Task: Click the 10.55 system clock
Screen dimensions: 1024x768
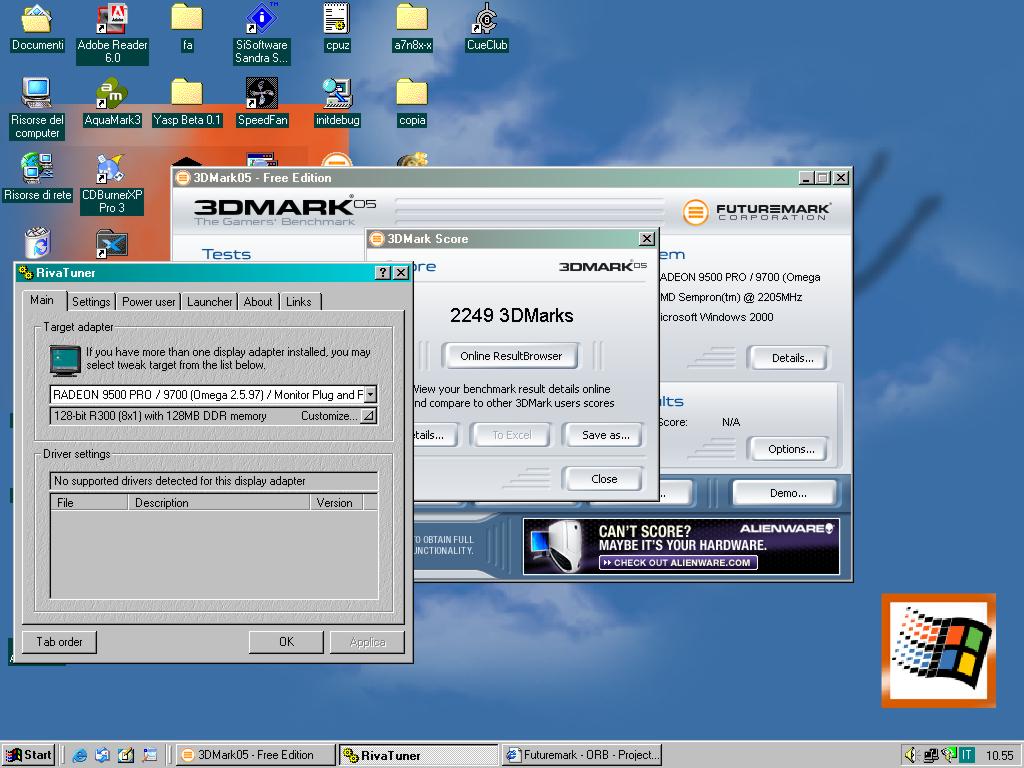Action: pos(999,756)
